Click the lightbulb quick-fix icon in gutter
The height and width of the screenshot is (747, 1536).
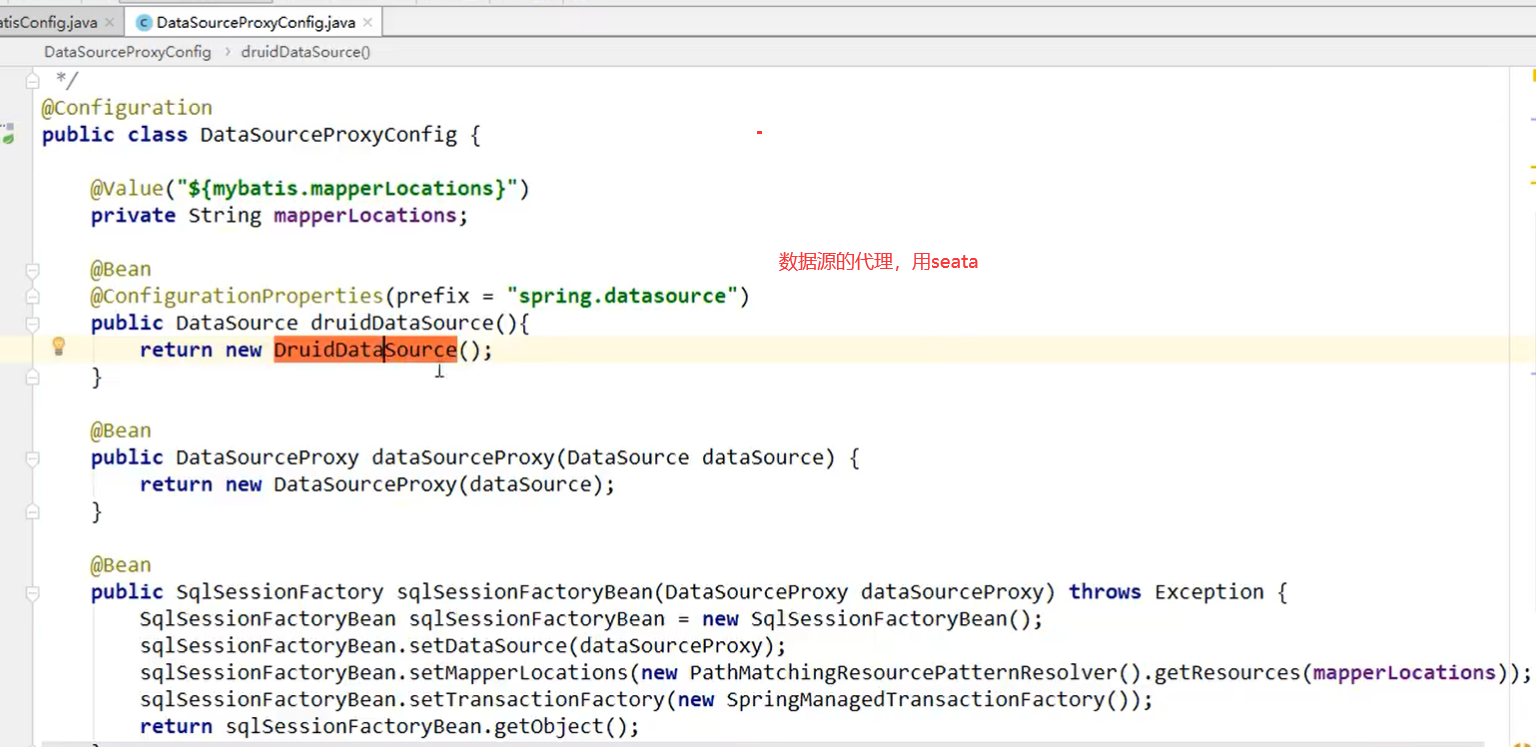click(58, 347)
